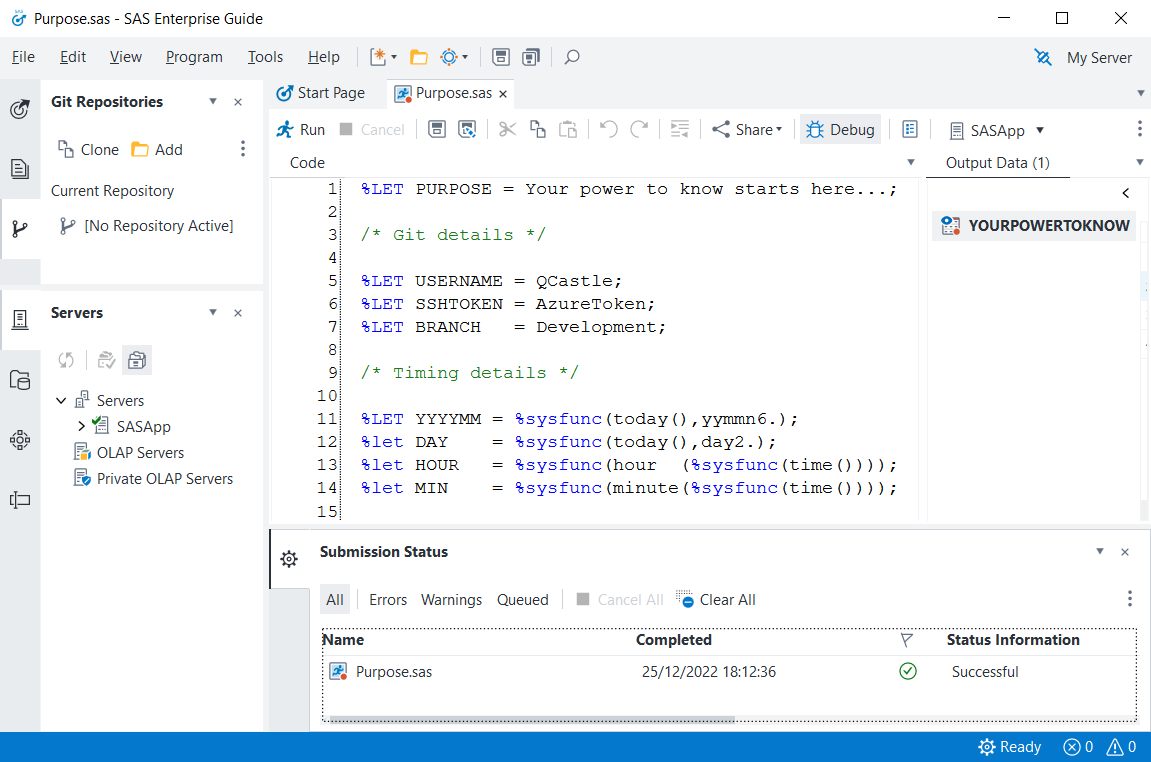Open the Share dropdown menu
This screenshot has width=1151, height=762.
click(x=746, y=130)
